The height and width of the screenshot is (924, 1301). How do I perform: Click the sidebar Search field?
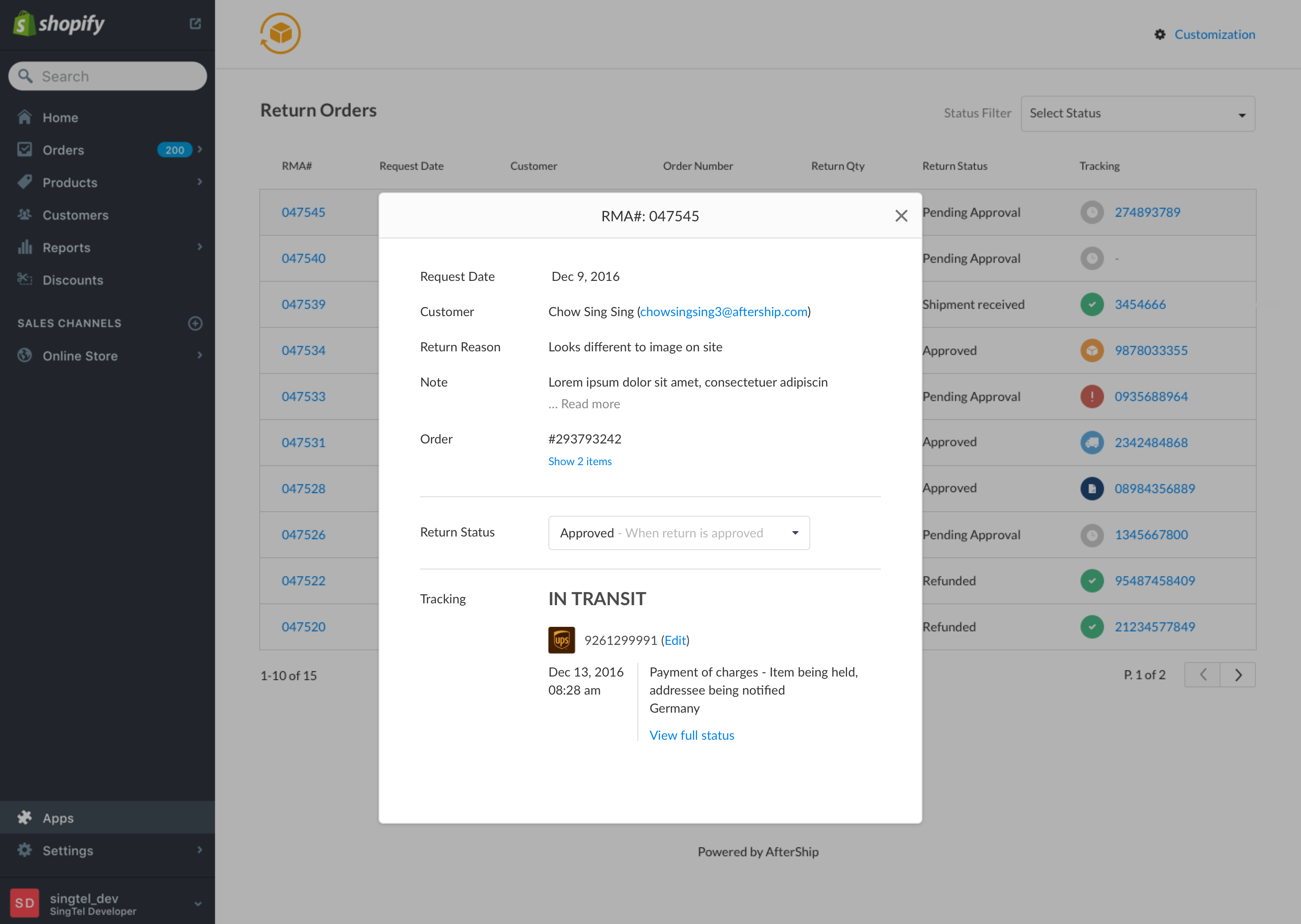tap(108, 76)
